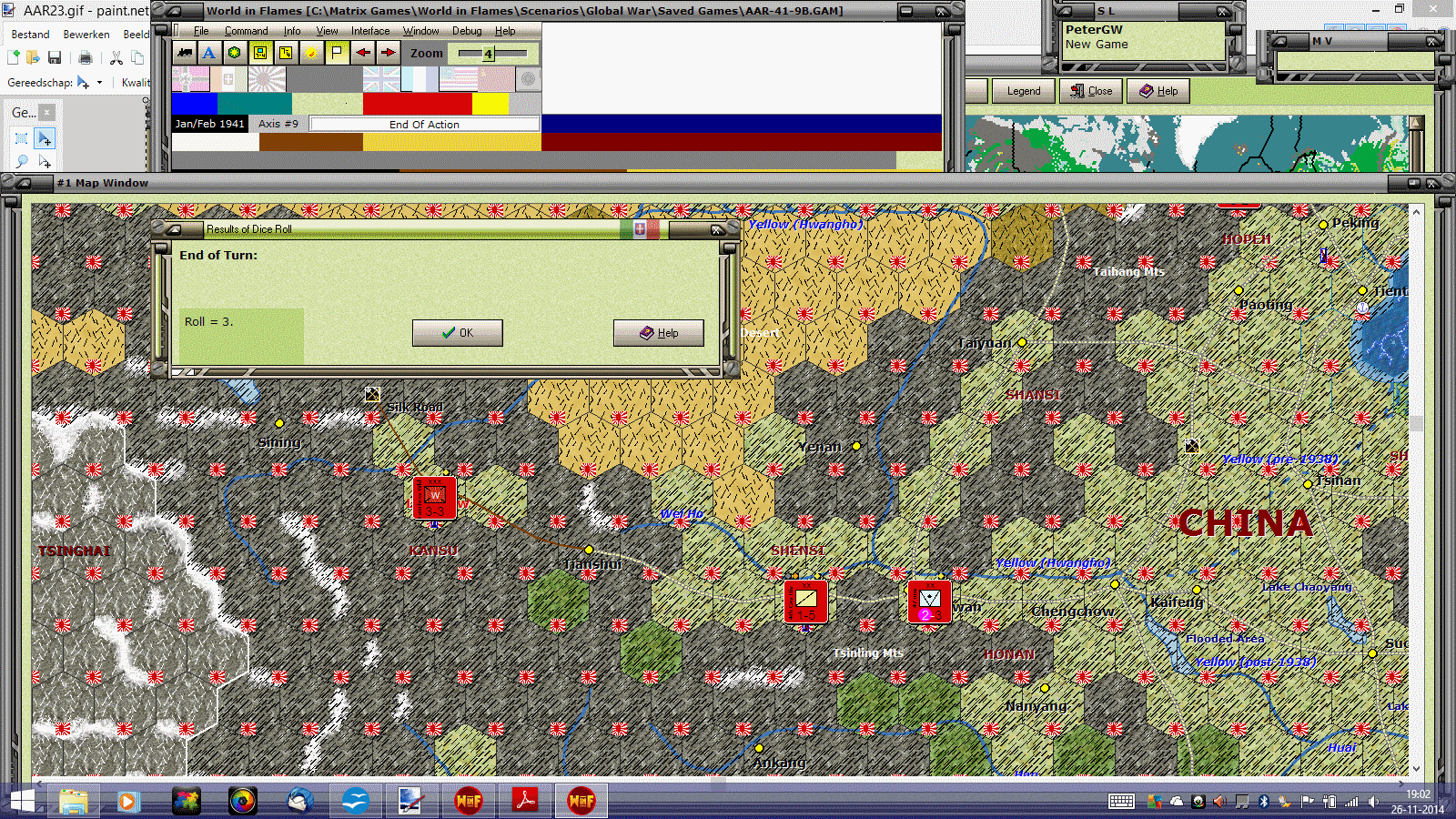Open the View menu
1456x819 pixels.
click(x=327, y=31)
